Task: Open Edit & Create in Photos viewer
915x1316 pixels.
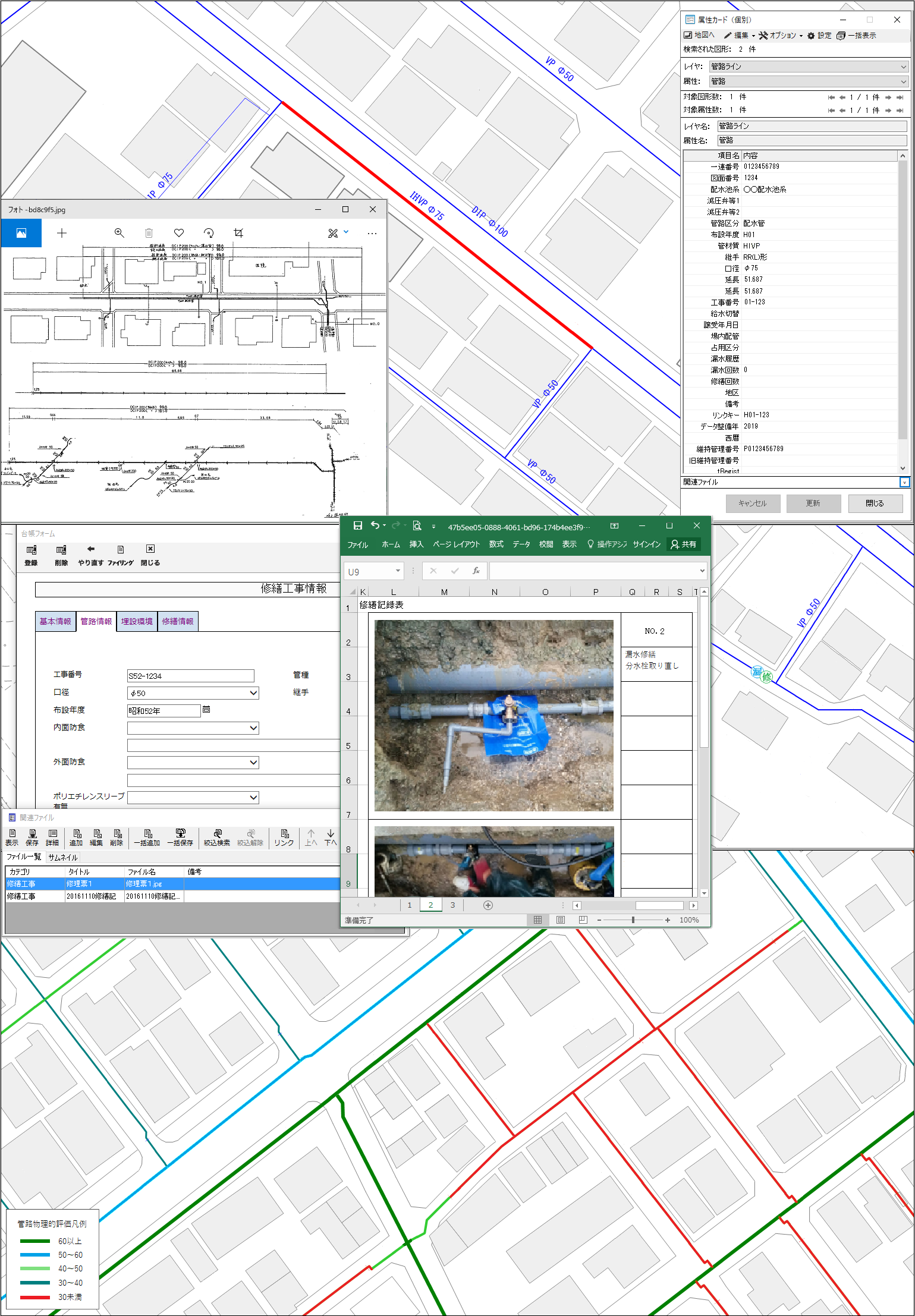Action: coord(338,233)
